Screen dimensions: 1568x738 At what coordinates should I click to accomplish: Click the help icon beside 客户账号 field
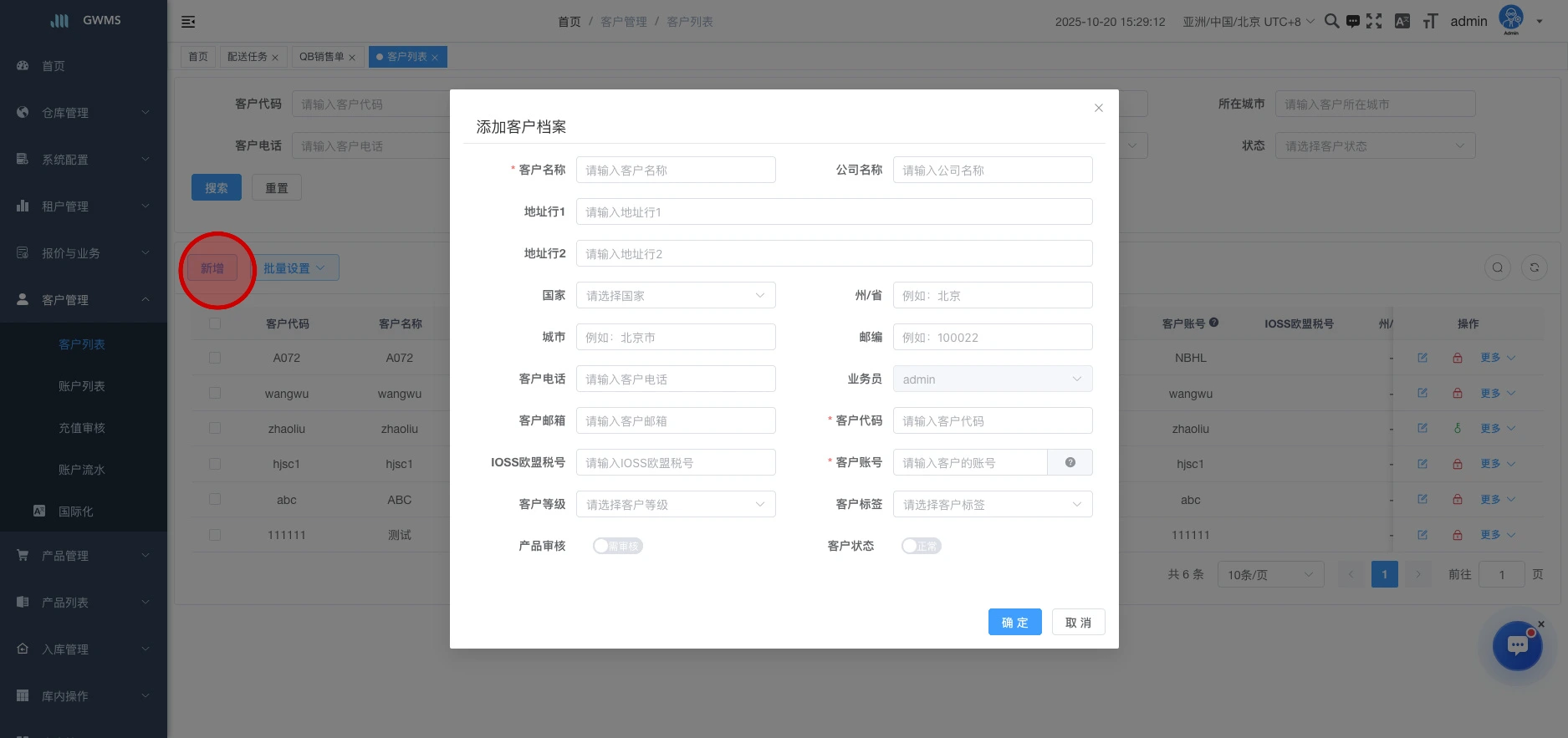click(x=1070, y=462)
